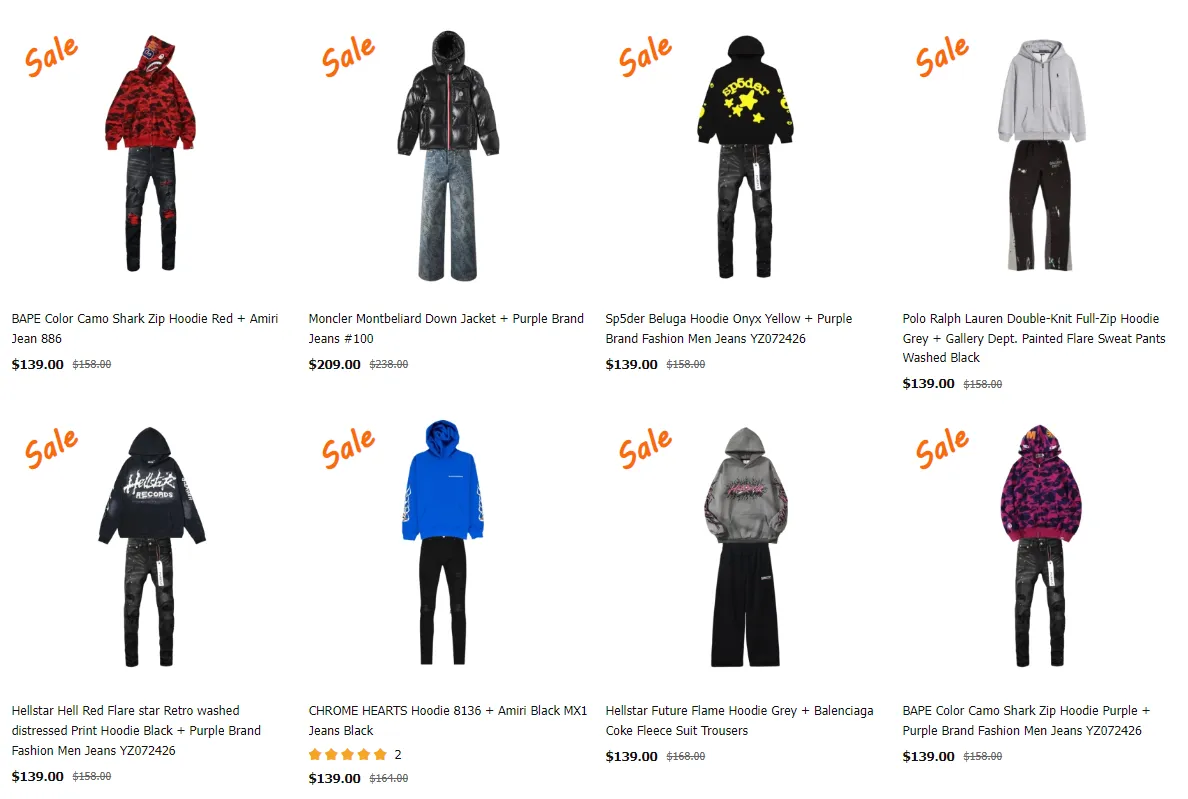Click the CHROME HEARTS Hoodie 8136 title link
The width and height of the screenshot is (1188, 799).
coord(448,720)
